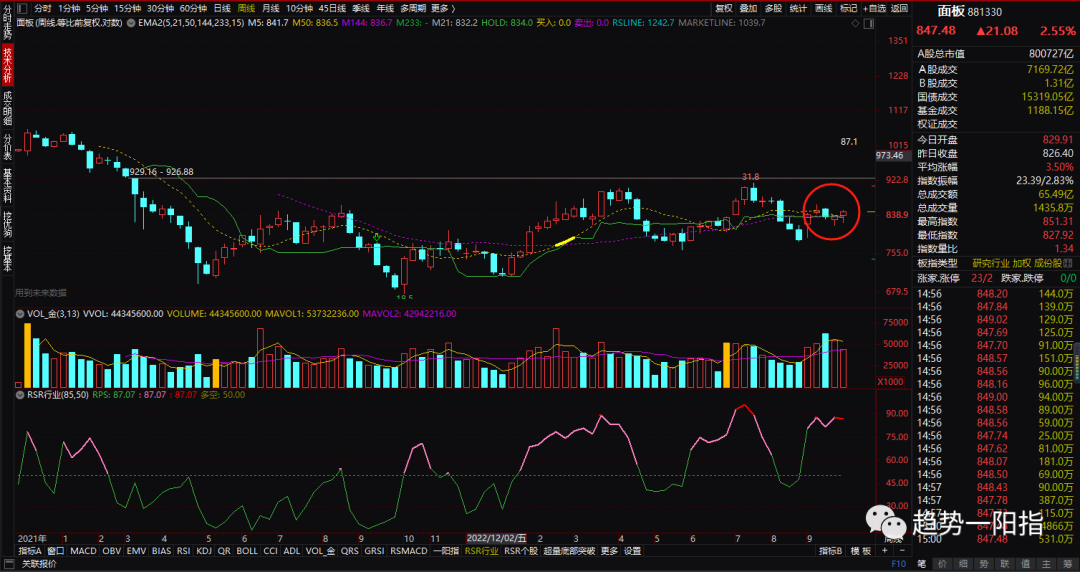Add to watchlist with +自选

[x=875, y=8]
